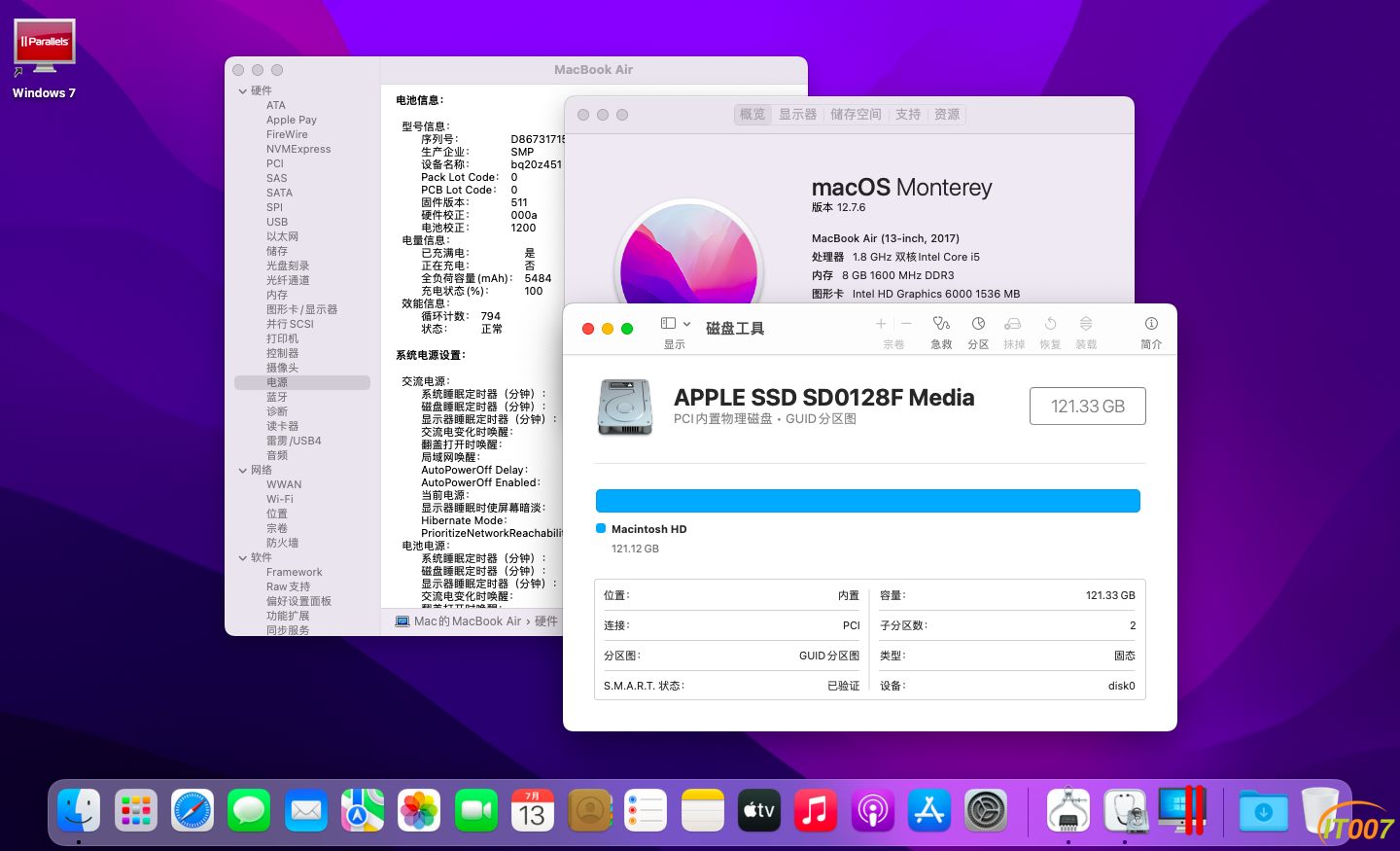Collapse the 网络 (Network) tree section
This screenshot has height=851, width=1400.
click(x=243, y=471)
